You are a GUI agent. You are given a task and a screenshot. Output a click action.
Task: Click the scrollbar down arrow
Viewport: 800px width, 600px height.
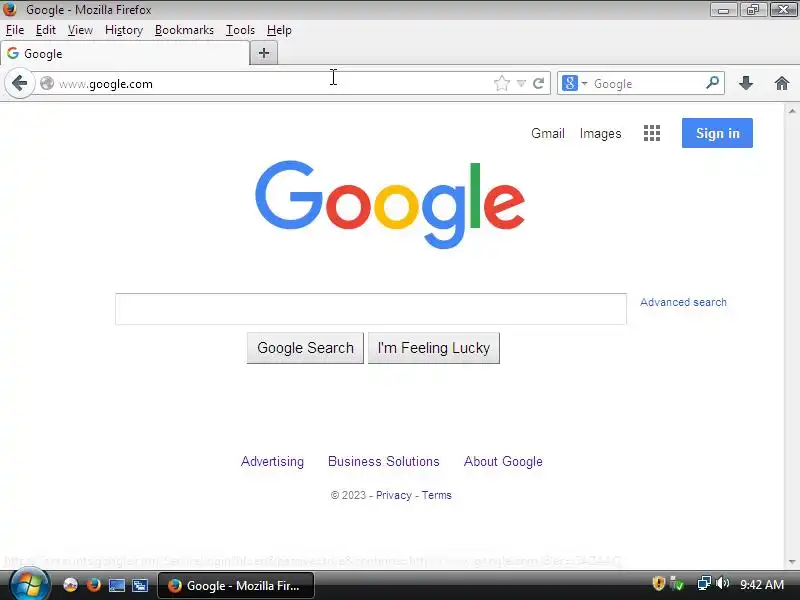(792, 562)
